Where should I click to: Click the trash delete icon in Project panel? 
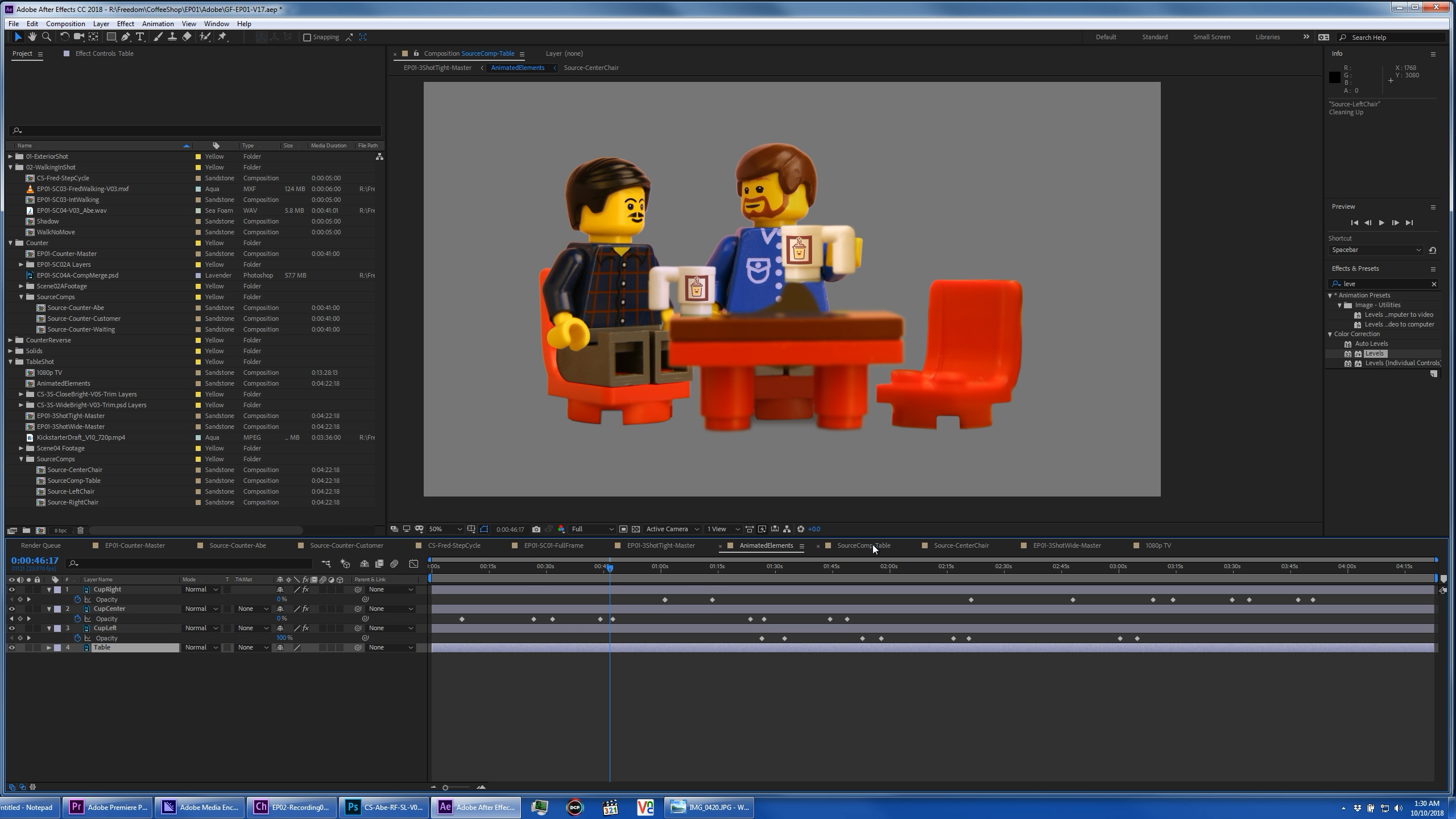tap(80, 531)
